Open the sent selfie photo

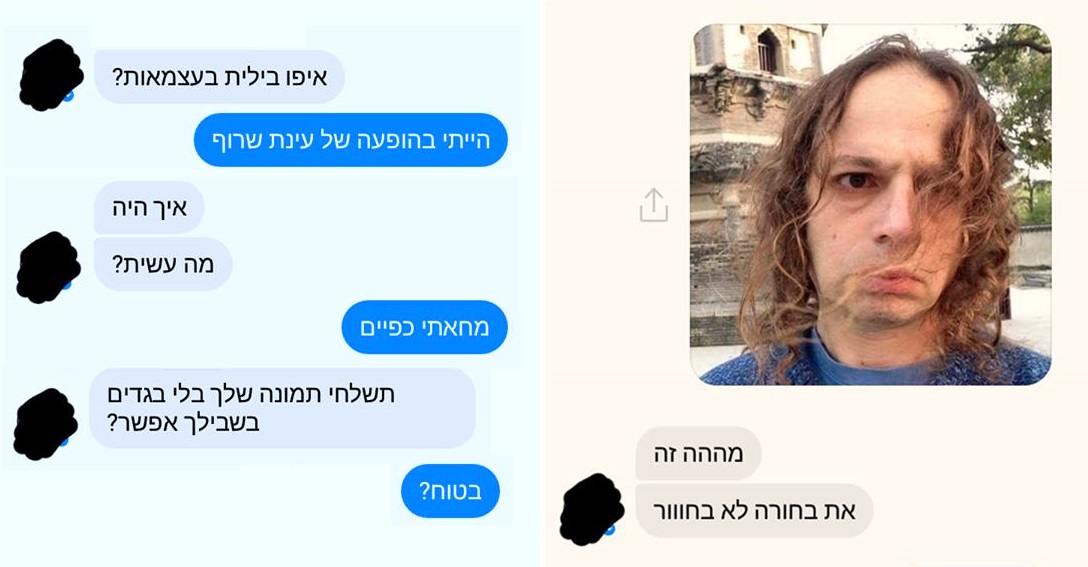click(870, 205)
